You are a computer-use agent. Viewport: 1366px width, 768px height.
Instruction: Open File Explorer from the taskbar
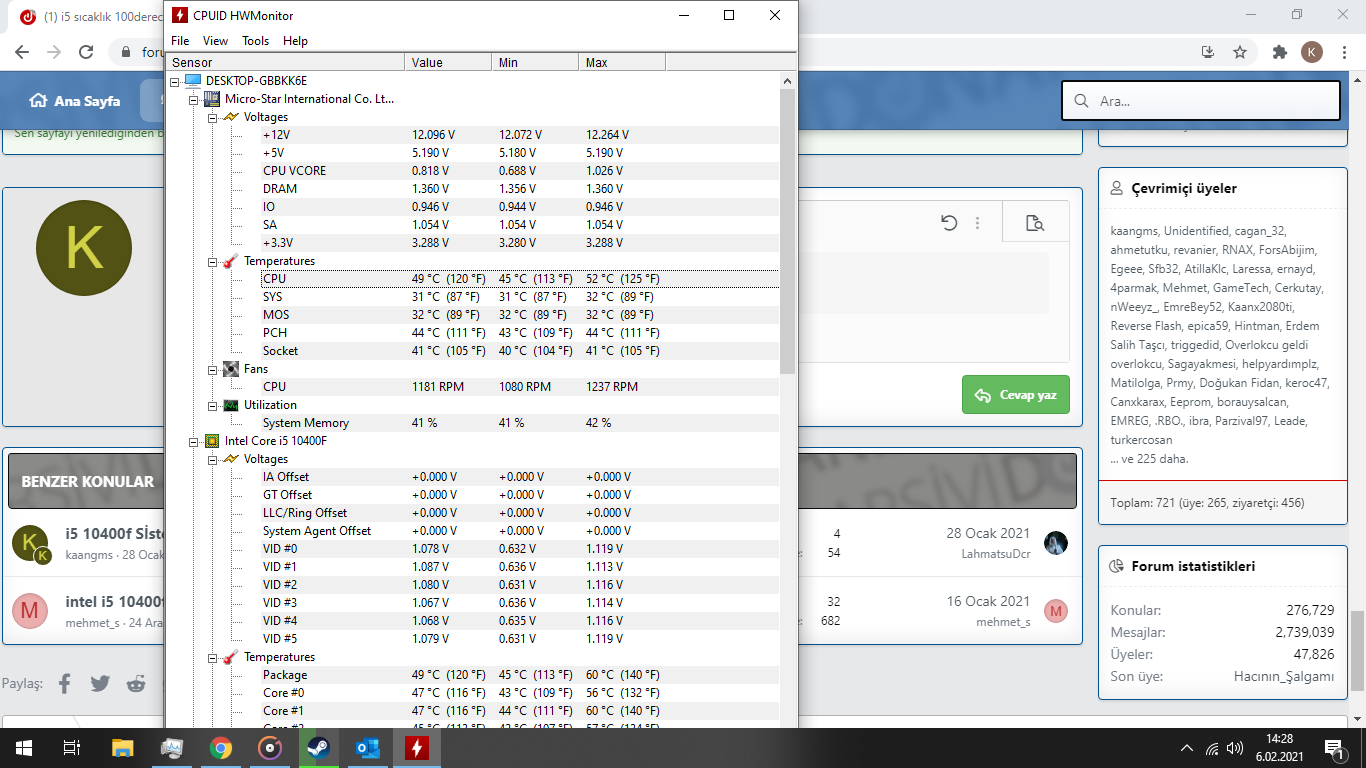pos(122,748)
